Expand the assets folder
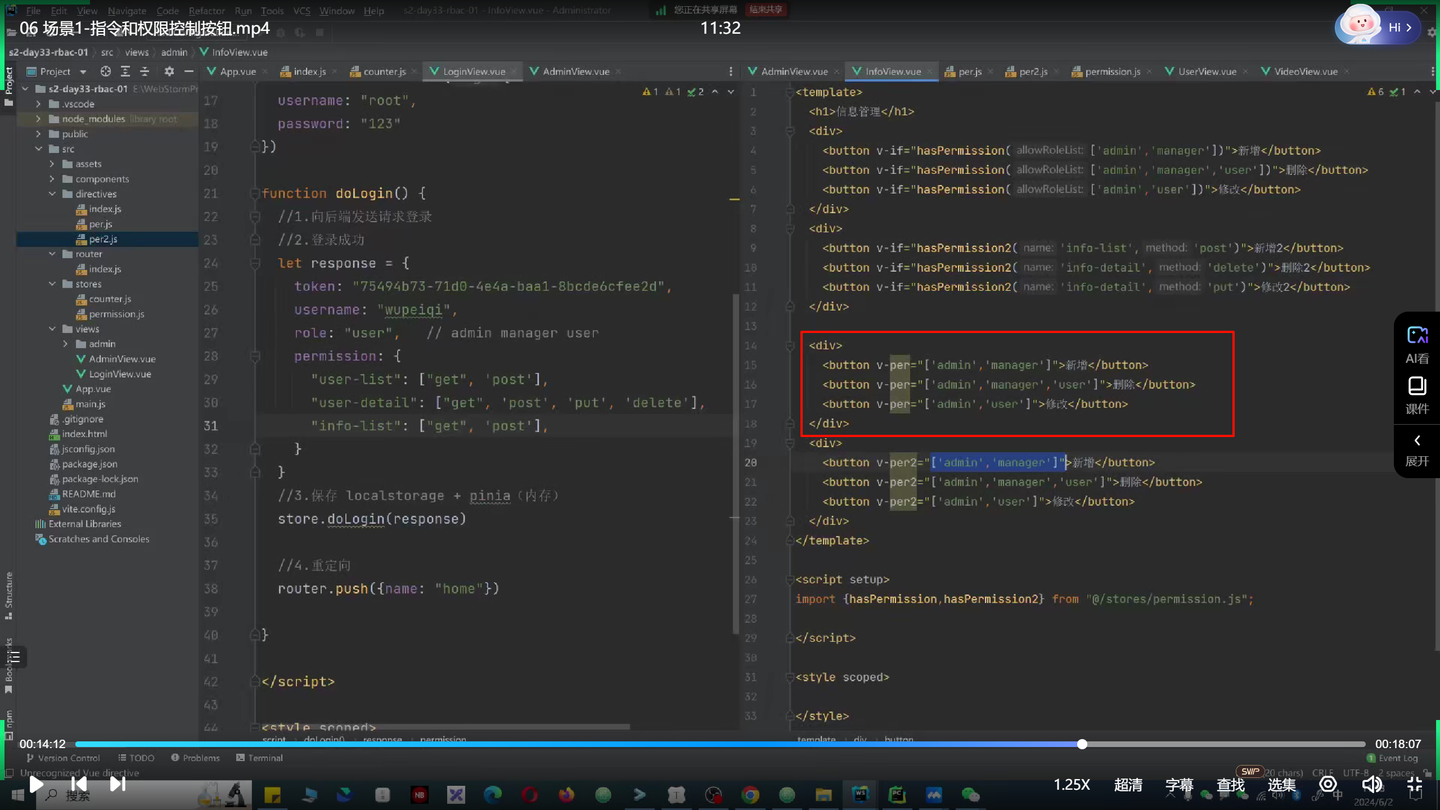Image resolution: width=1440 pixels, height=810 pixels. (53, 164)
